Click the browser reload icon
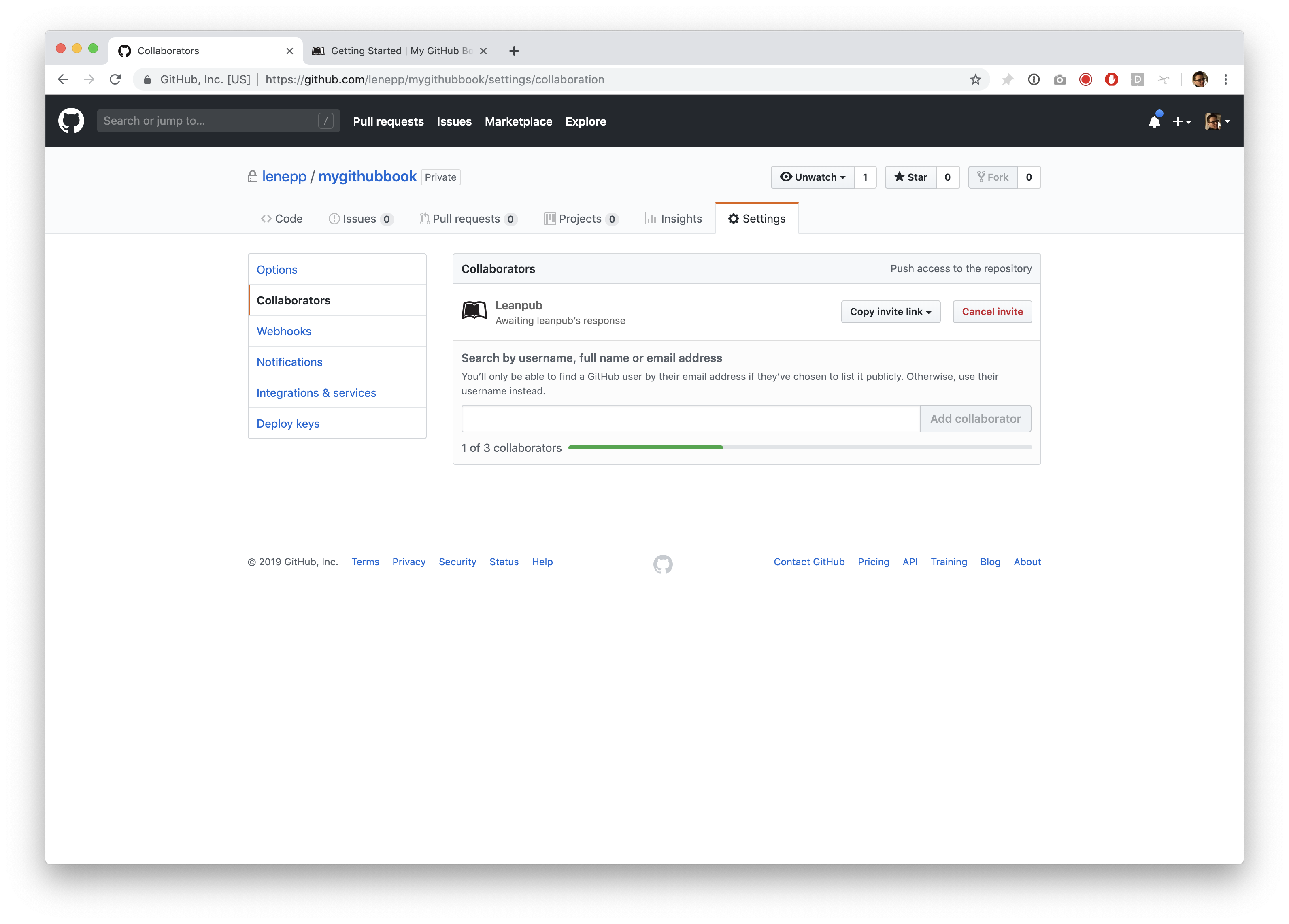1289x924 pixels. (115, 80)
